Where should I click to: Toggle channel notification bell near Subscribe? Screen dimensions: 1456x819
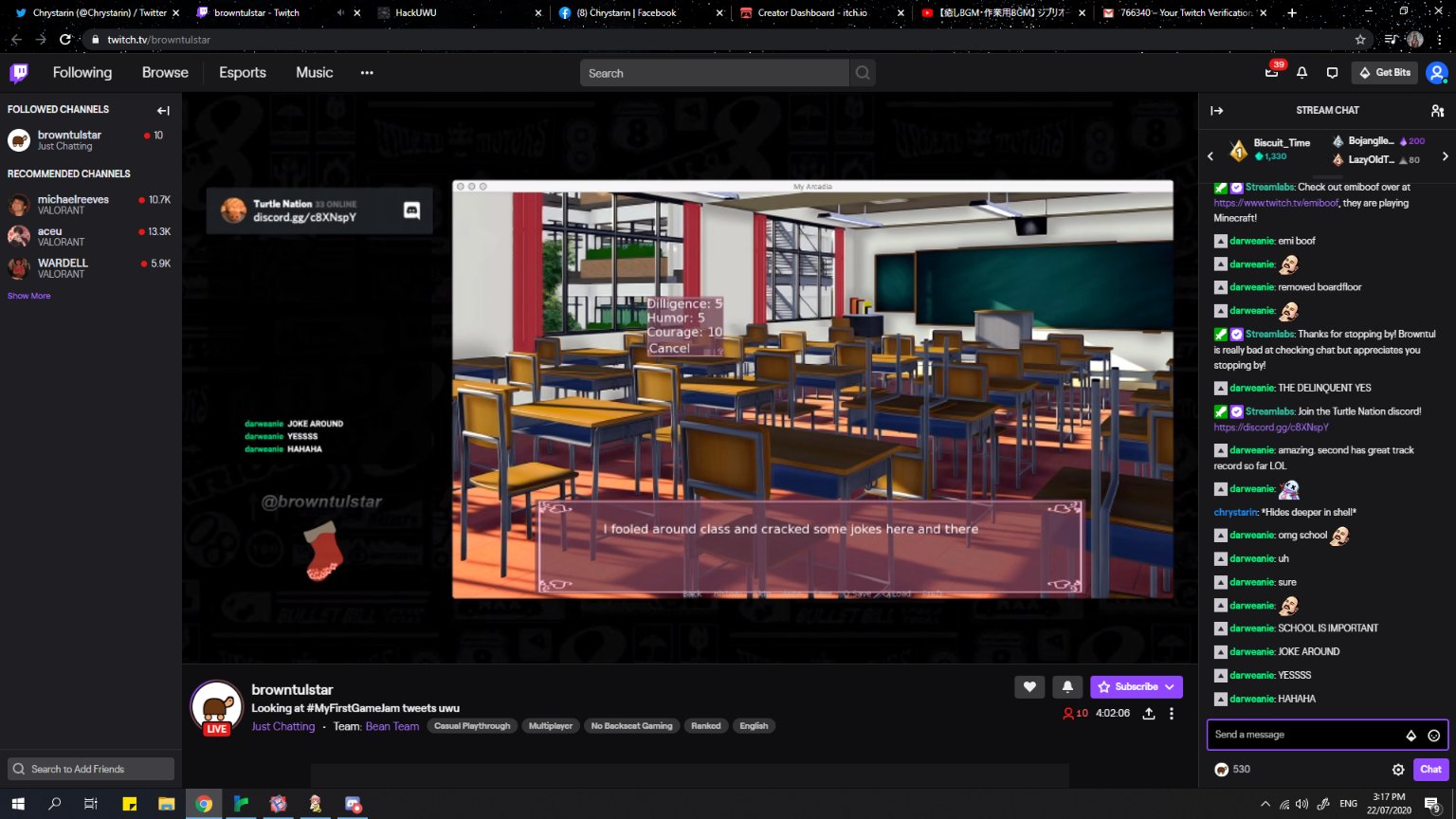tap(1067, 687)
